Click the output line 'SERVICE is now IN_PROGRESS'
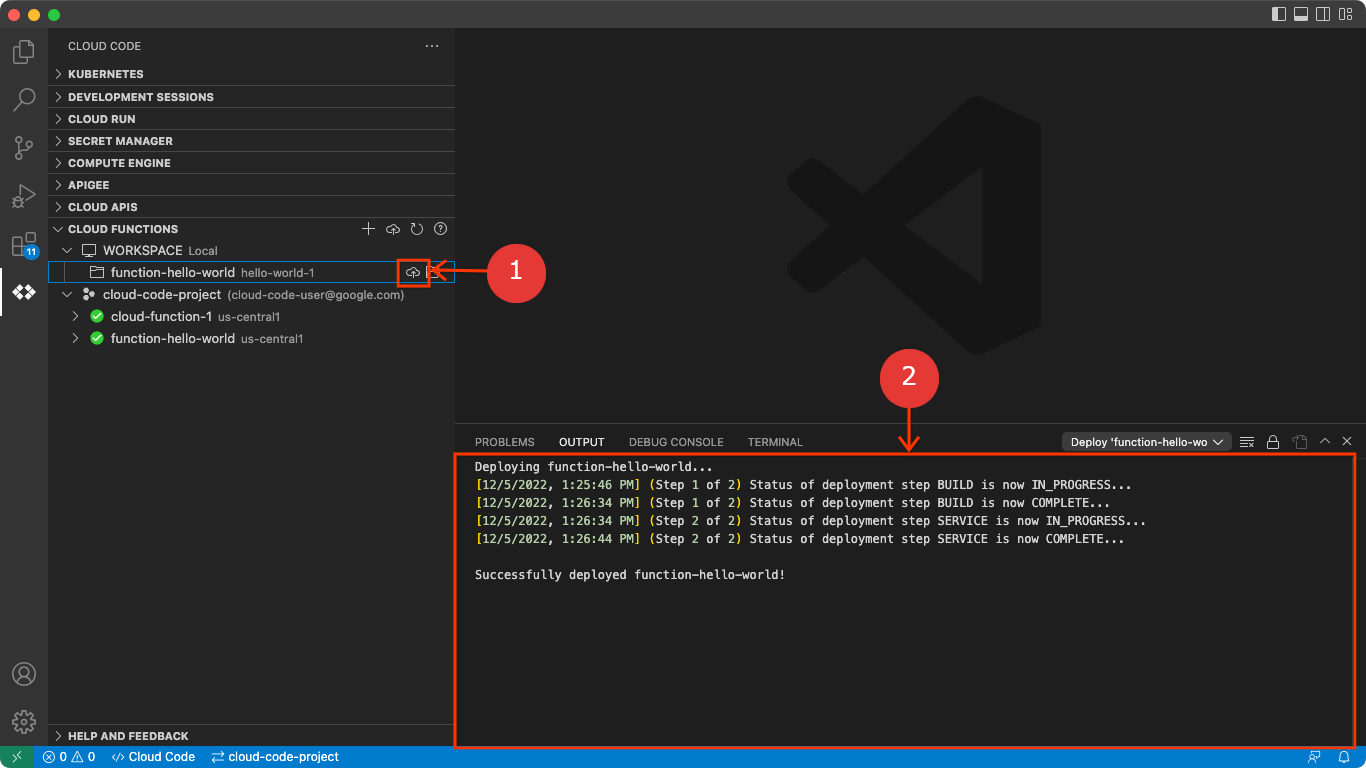Image resolution: width=1366 pixels, height=768 pixels. click(811, 521)
